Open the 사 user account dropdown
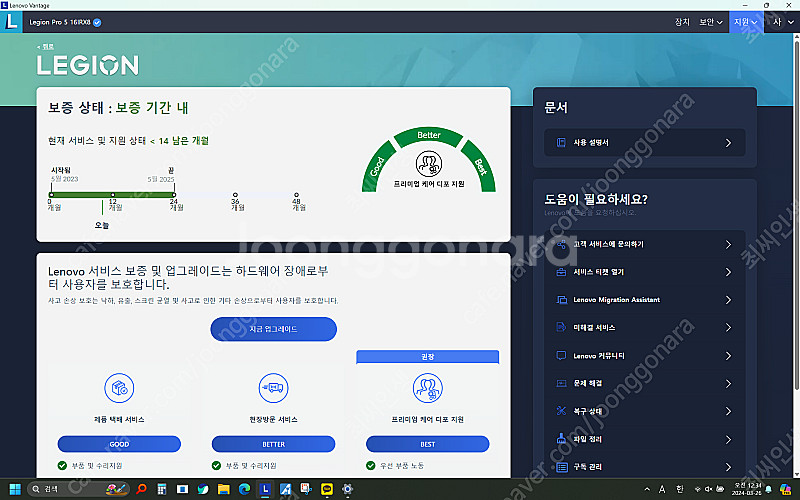 (x=783, y=22)
